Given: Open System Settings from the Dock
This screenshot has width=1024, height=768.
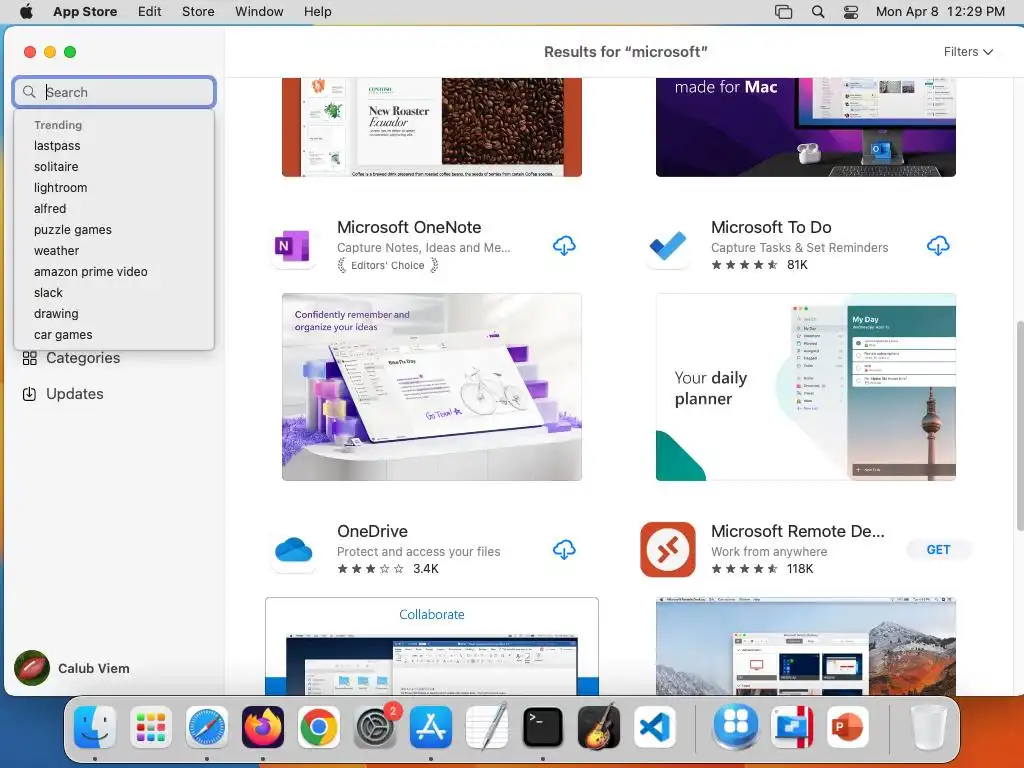Looking at the screenshot, I should (x=375, y=727).
